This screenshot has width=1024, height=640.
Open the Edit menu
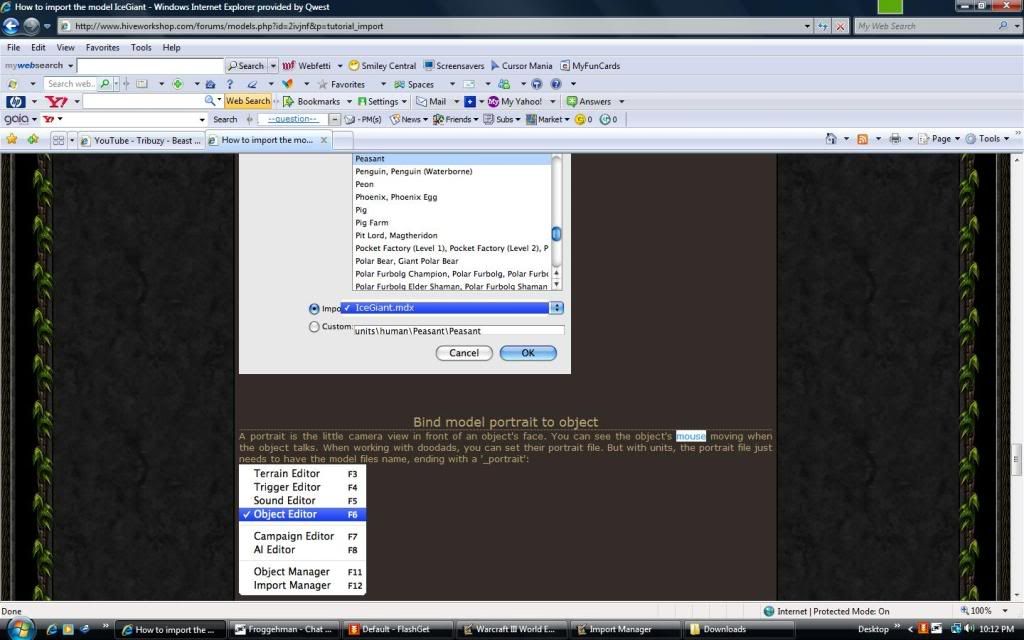39,48
